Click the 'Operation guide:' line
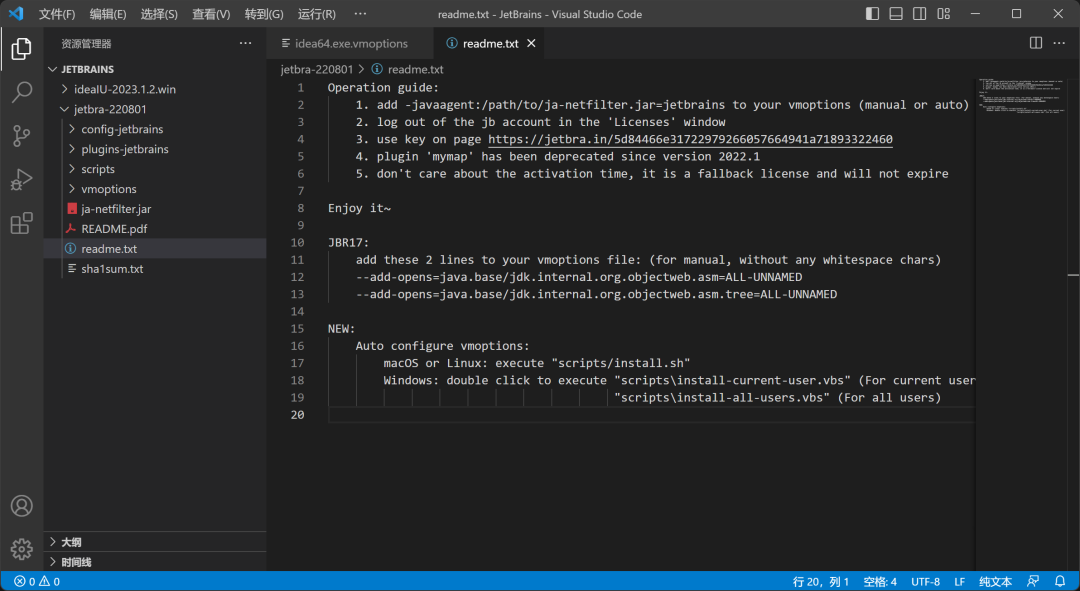This screenshot has width=1080, height=591. 383,87
